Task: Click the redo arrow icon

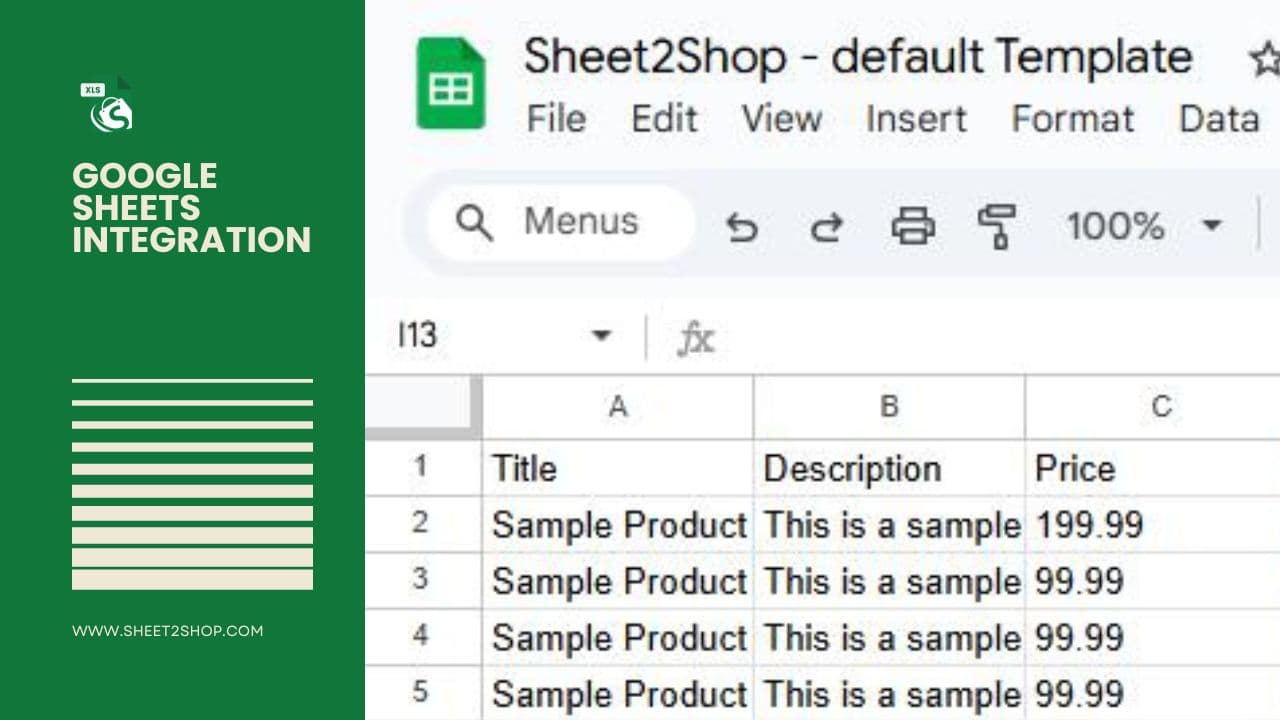Action: coord(826,227)
